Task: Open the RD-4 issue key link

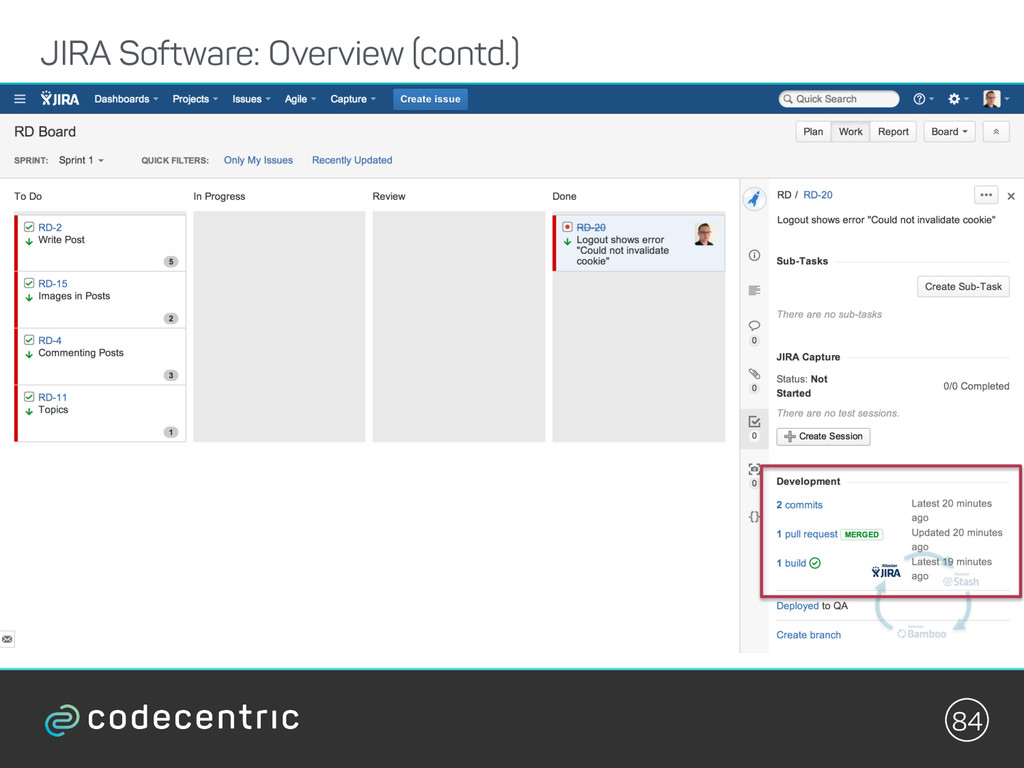Action: [50, 340]
